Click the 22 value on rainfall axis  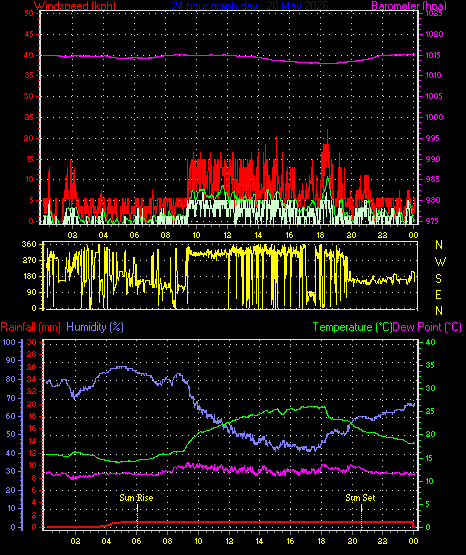[31, 391]
